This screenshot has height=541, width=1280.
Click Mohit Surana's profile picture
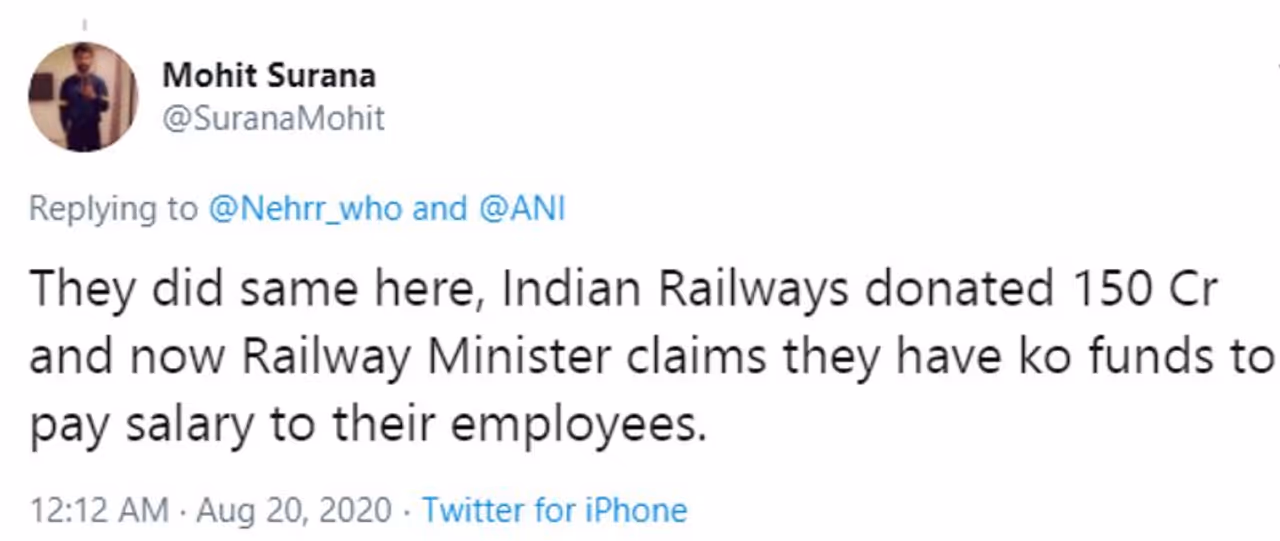point(83,97)
